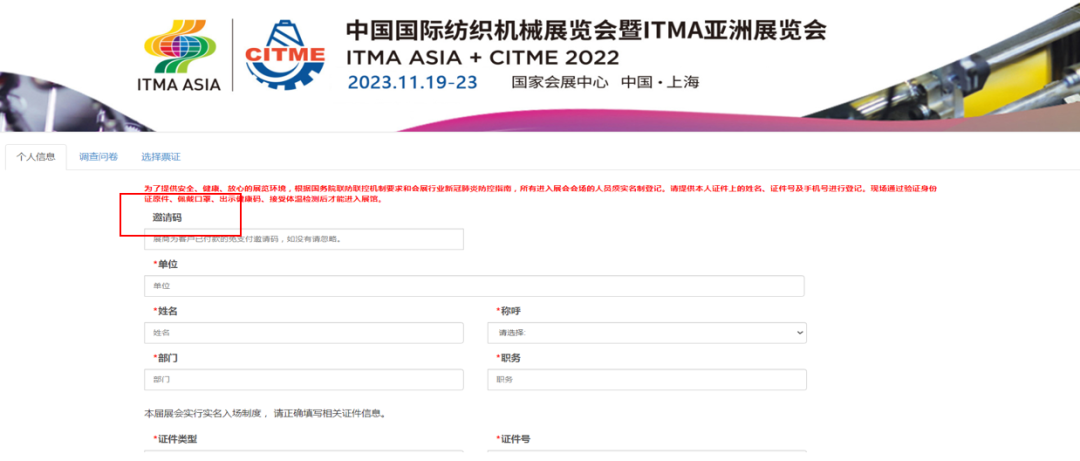The width and height of the screenshot is (1080, 461).
Task: Click the 国家会展中心 venue text
Action: 560,83
